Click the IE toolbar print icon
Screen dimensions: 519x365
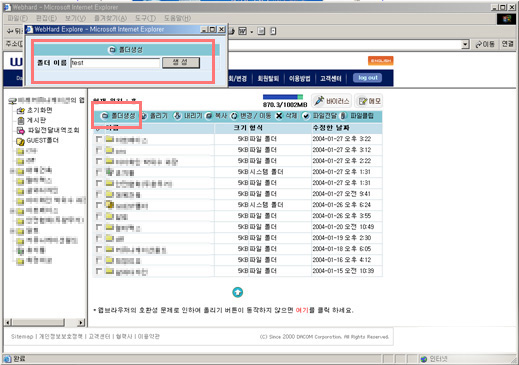[x=231, y=31]
